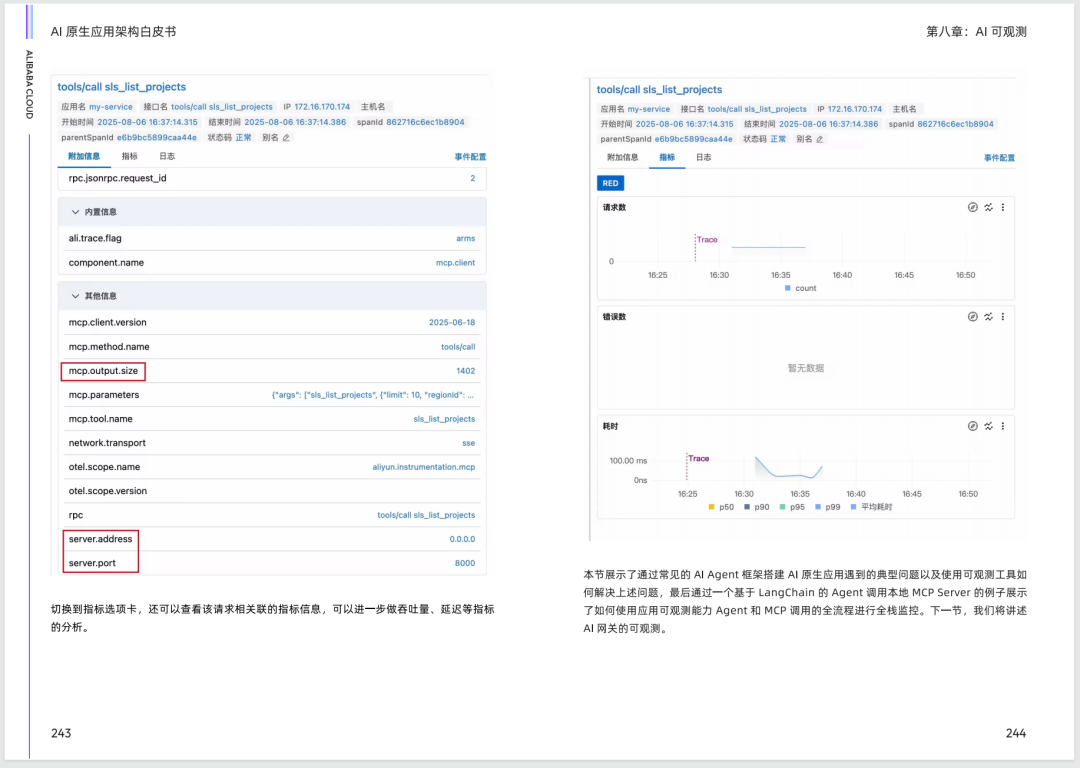Switch to the 附加信息 tab on page 244
Screen dimensions: 1080x768
(623, 157)
